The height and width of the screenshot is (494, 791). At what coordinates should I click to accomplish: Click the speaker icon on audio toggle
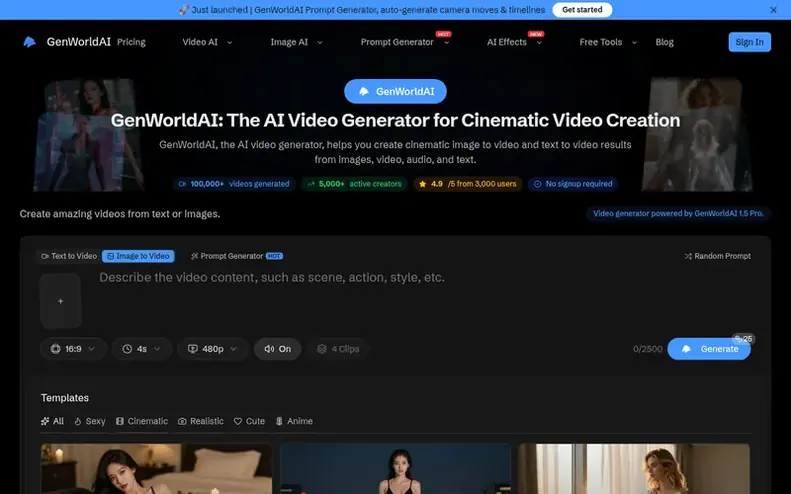(x=269, y=349)
